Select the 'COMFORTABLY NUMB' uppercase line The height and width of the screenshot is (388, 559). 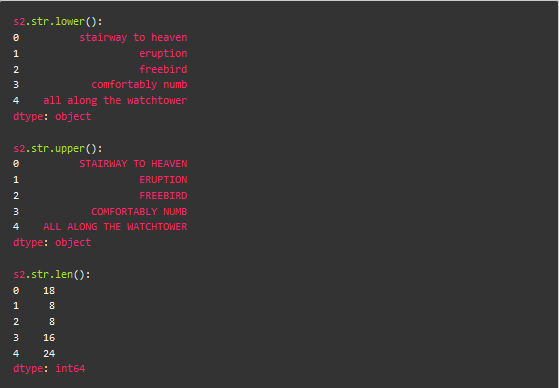pos(139,211)
